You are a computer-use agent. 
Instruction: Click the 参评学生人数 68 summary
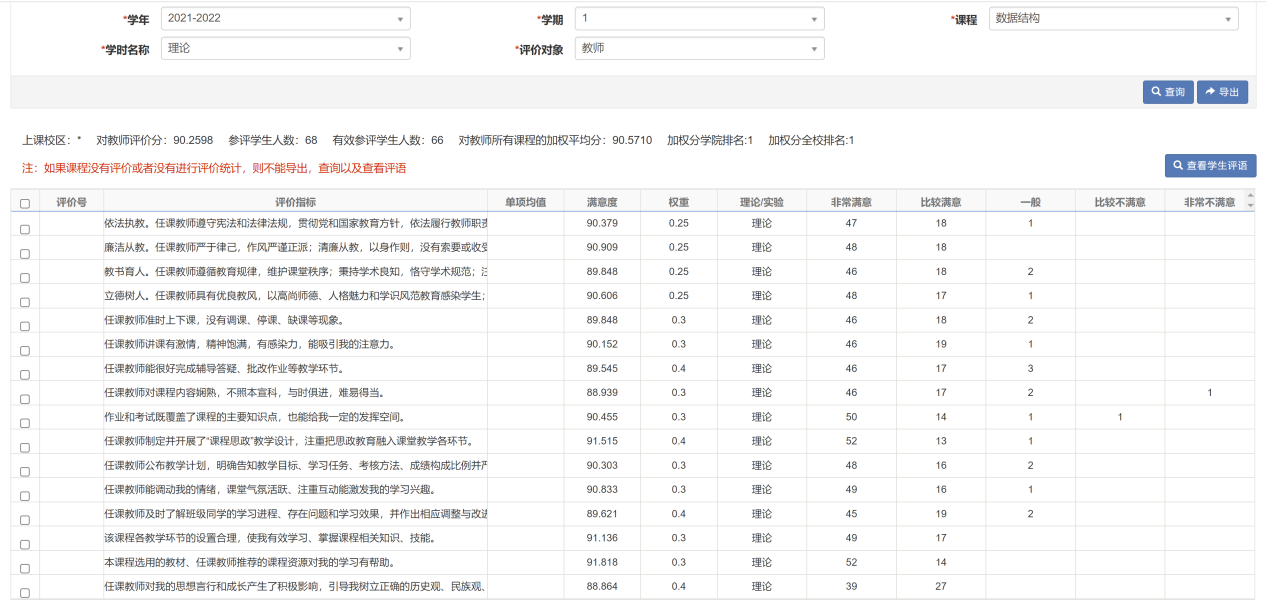coord(273,140)
